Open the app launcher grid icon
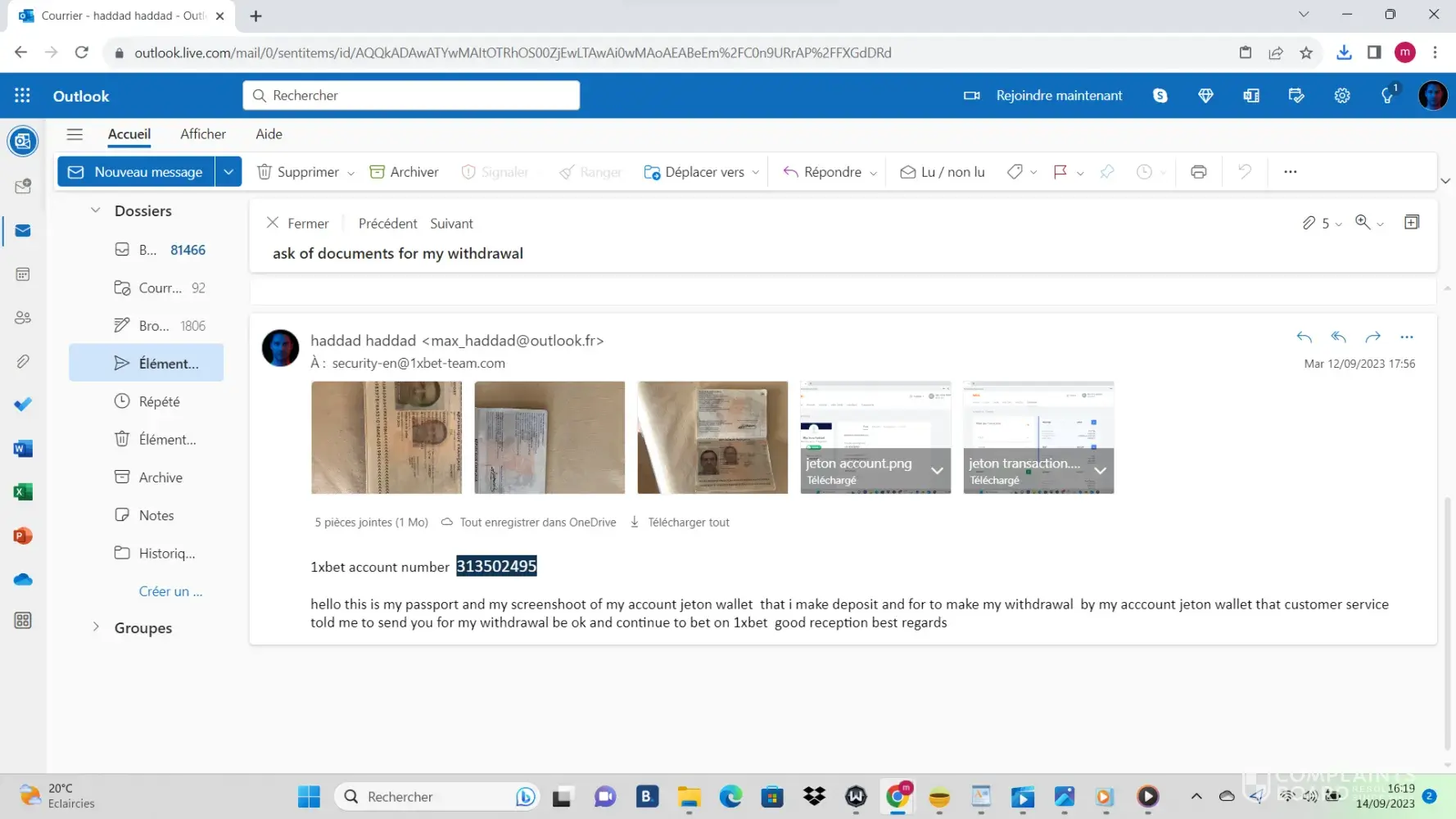The height and width of the screenshot is (819, 1456). [x=22, y=96]
